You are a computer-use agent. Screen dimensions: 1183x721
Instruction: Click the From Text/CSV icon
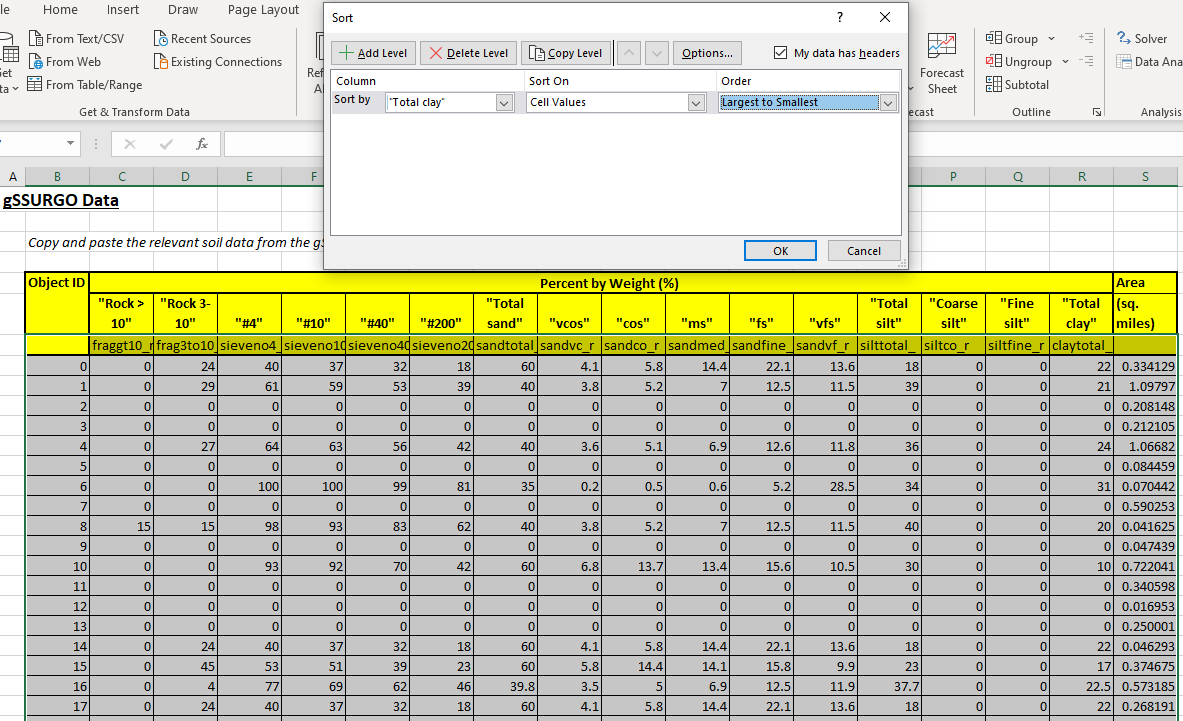(36, 39)
